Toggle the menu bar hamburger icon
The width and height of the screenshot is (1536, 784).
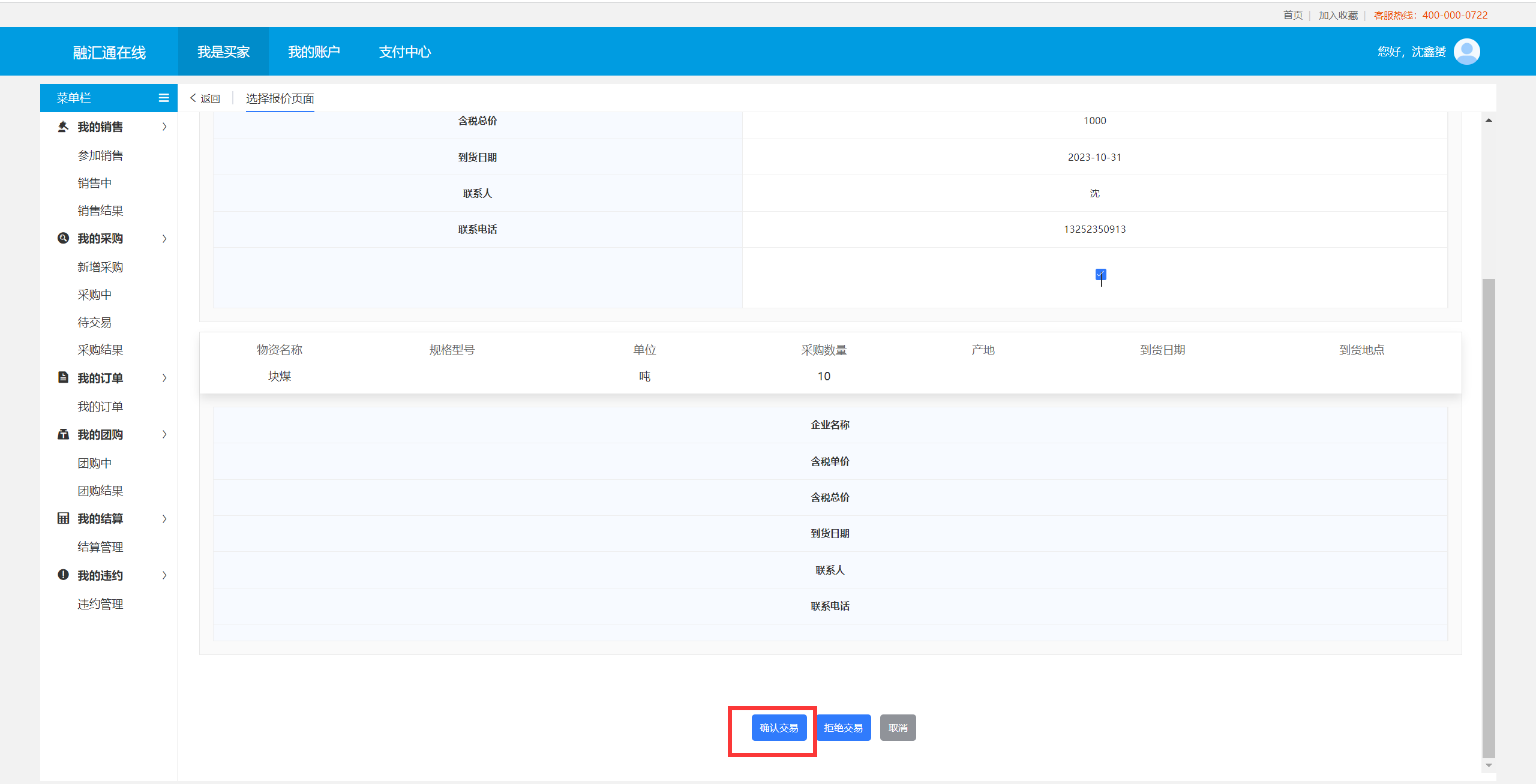163,98
